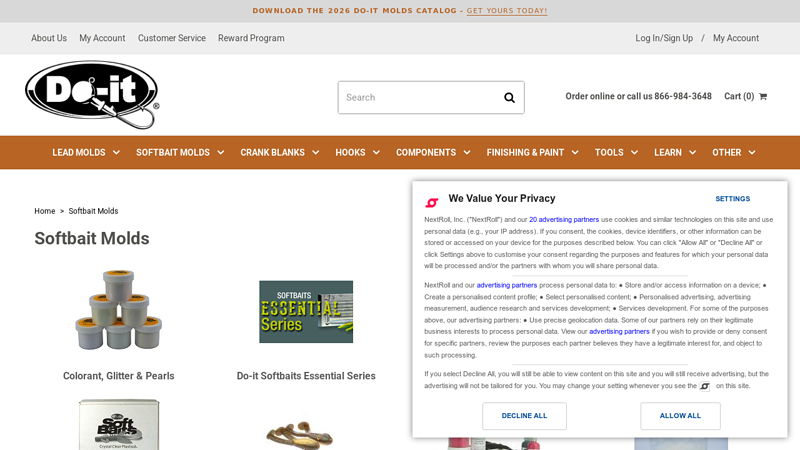Open the Finishing & Paint menu
800x450 pixels.
coord(532,153)
